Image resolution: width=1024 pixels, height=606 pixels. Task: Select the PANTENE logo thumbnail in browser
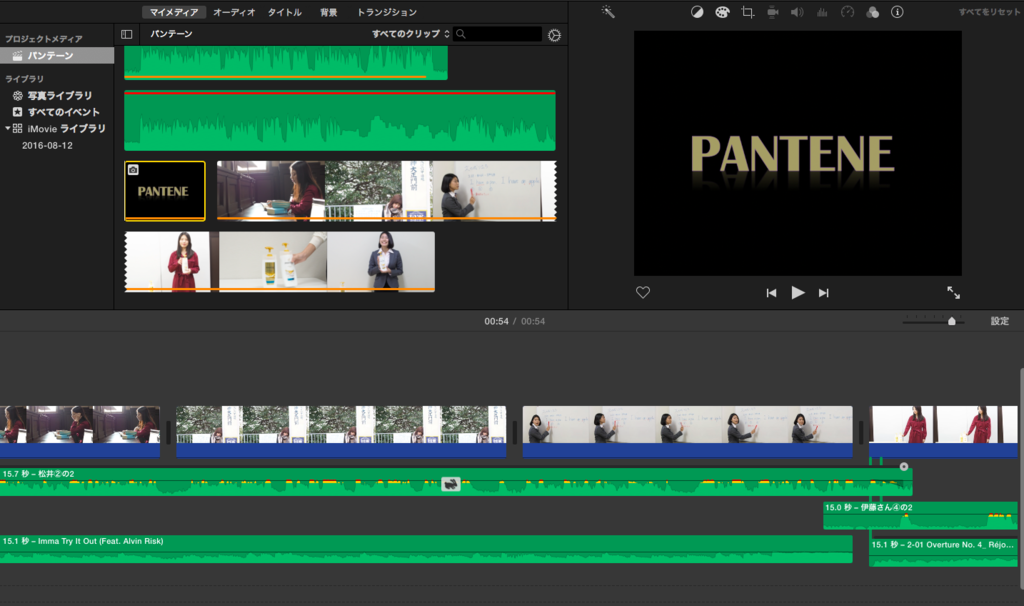[165, 191]
